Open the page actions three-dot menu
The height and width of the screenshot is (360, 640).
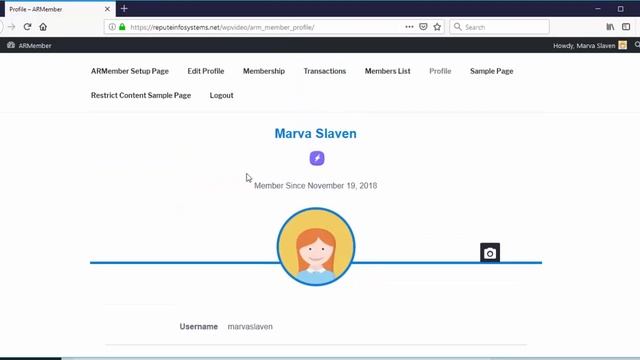tap(409, 27)
